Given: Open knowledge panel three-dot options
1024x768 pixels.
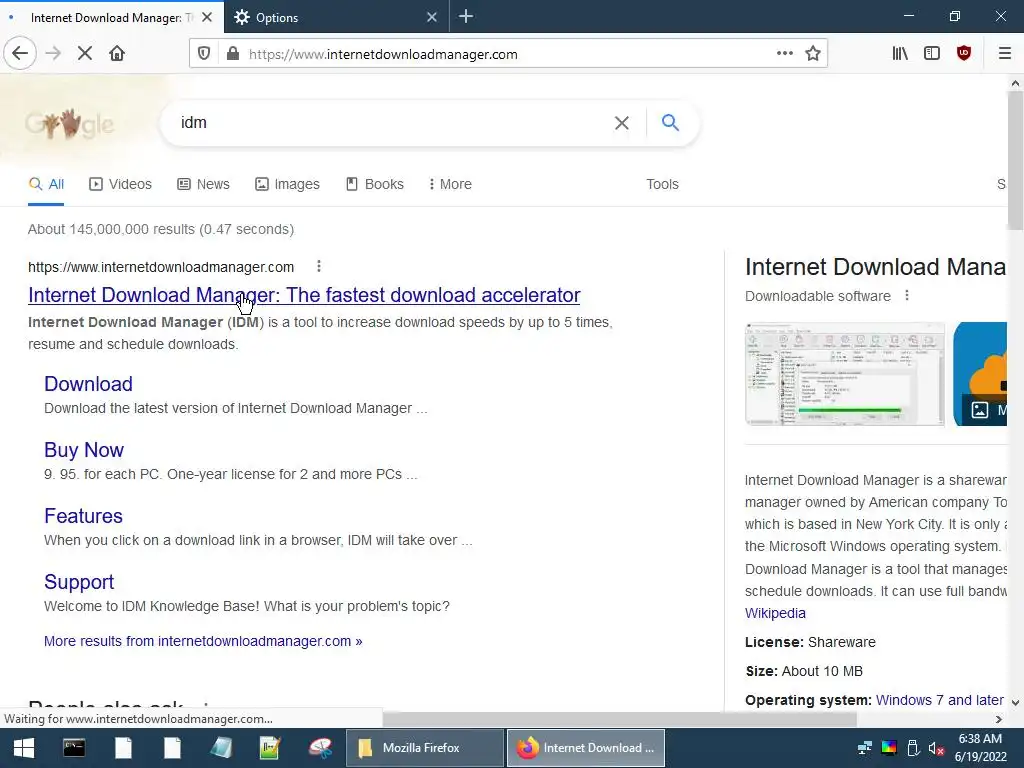Looking at the screenshot, I should (x=906, y=295).
